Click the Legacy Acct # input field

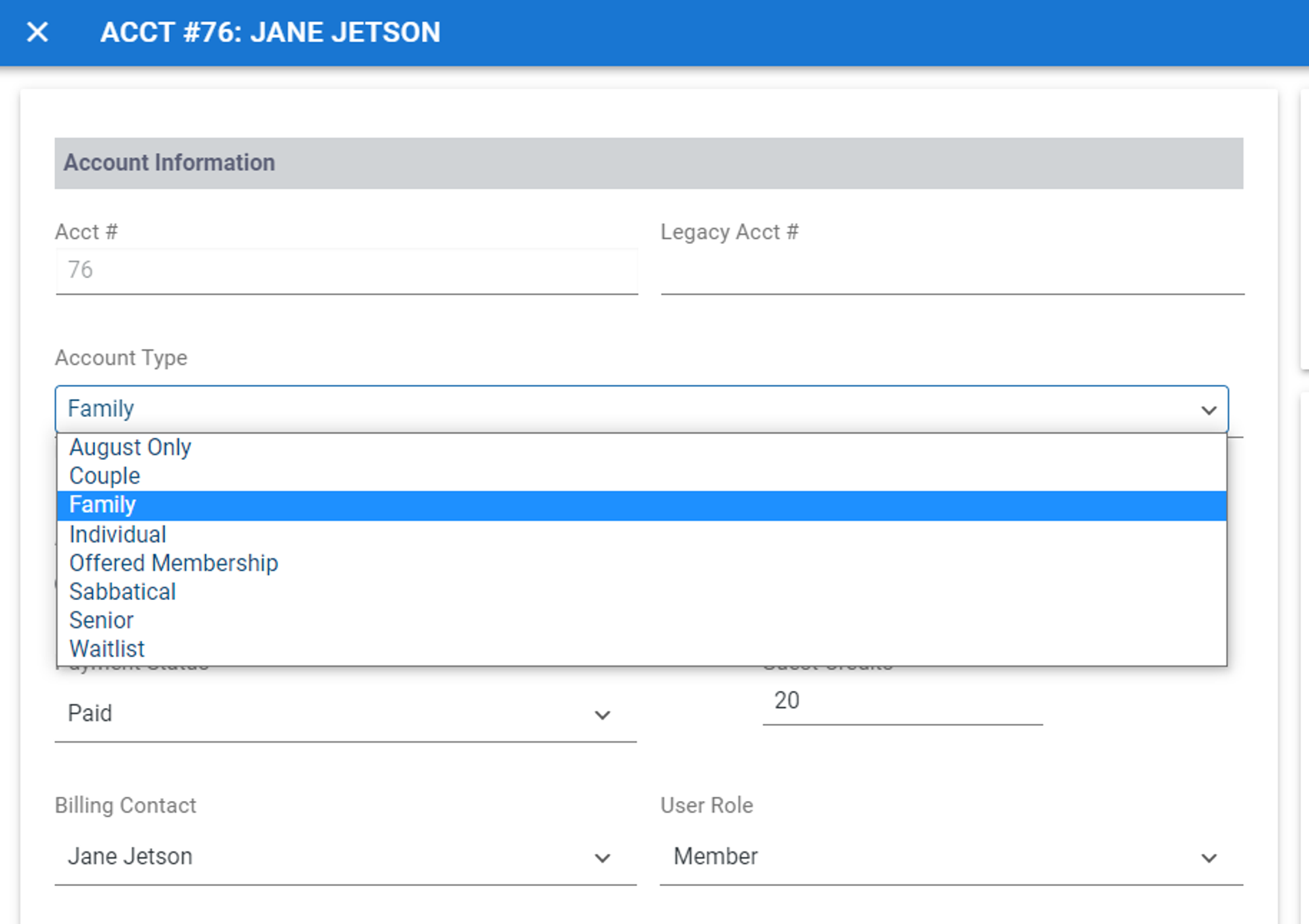952,271
